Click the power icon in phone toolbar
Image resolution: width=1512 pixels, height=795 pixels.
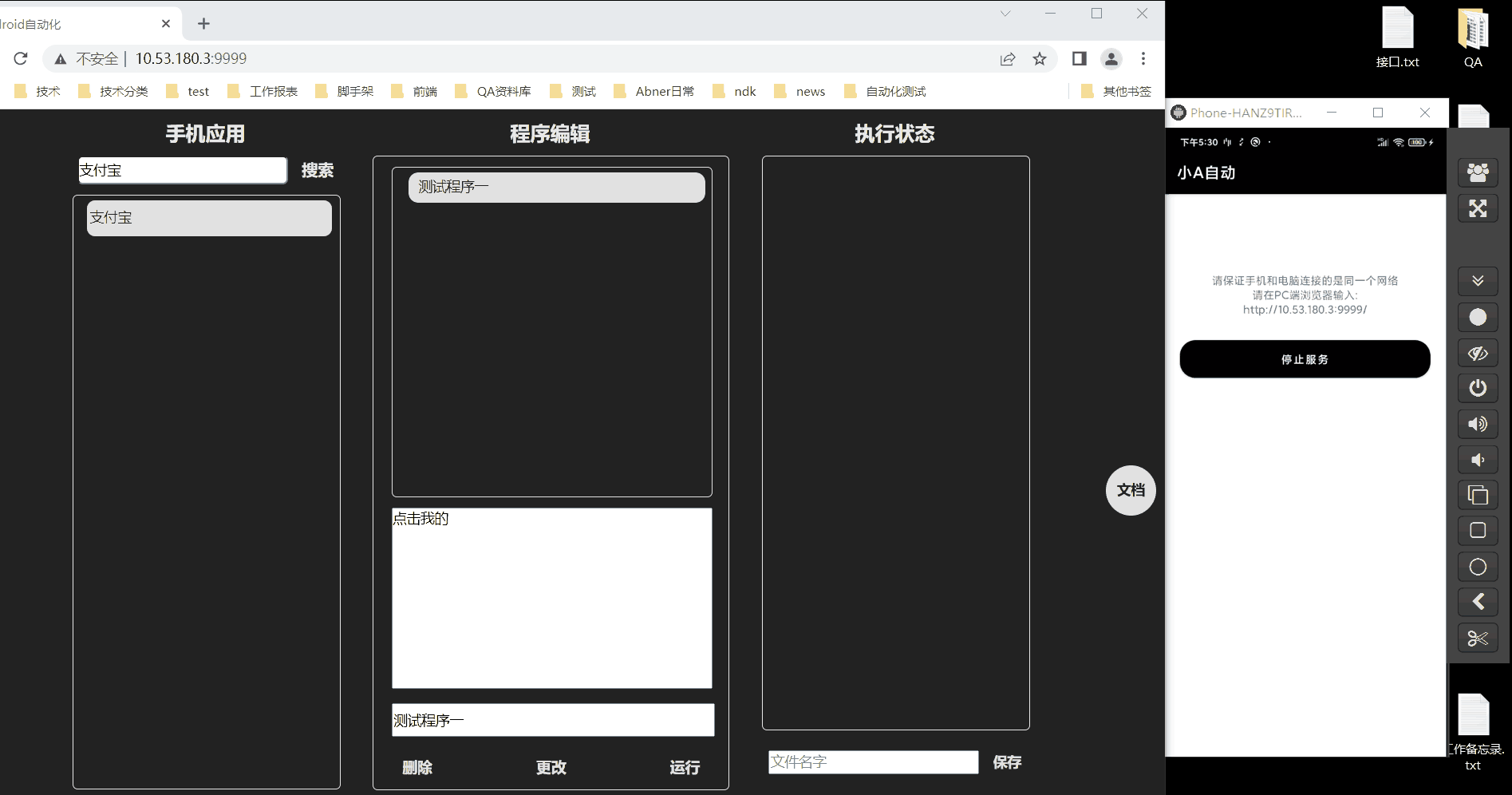coord(1478,388)
